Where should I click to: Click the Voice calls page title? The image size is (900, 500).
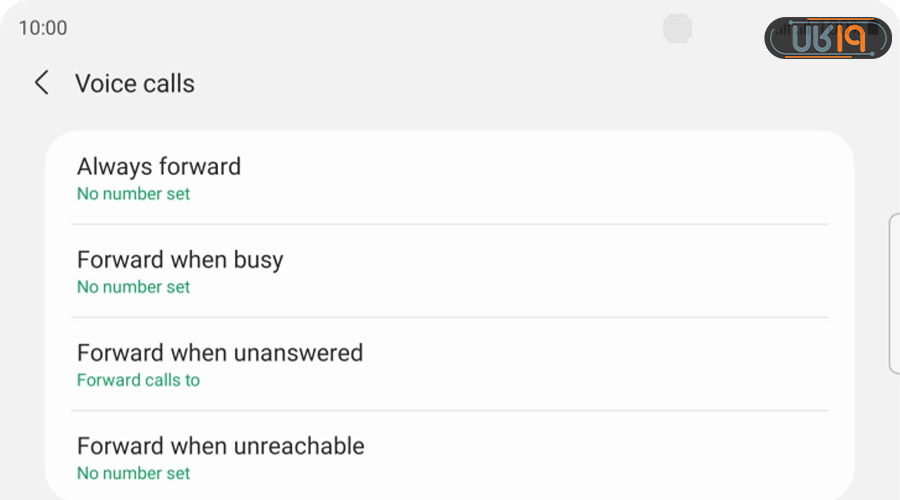(x=135, y=83)
